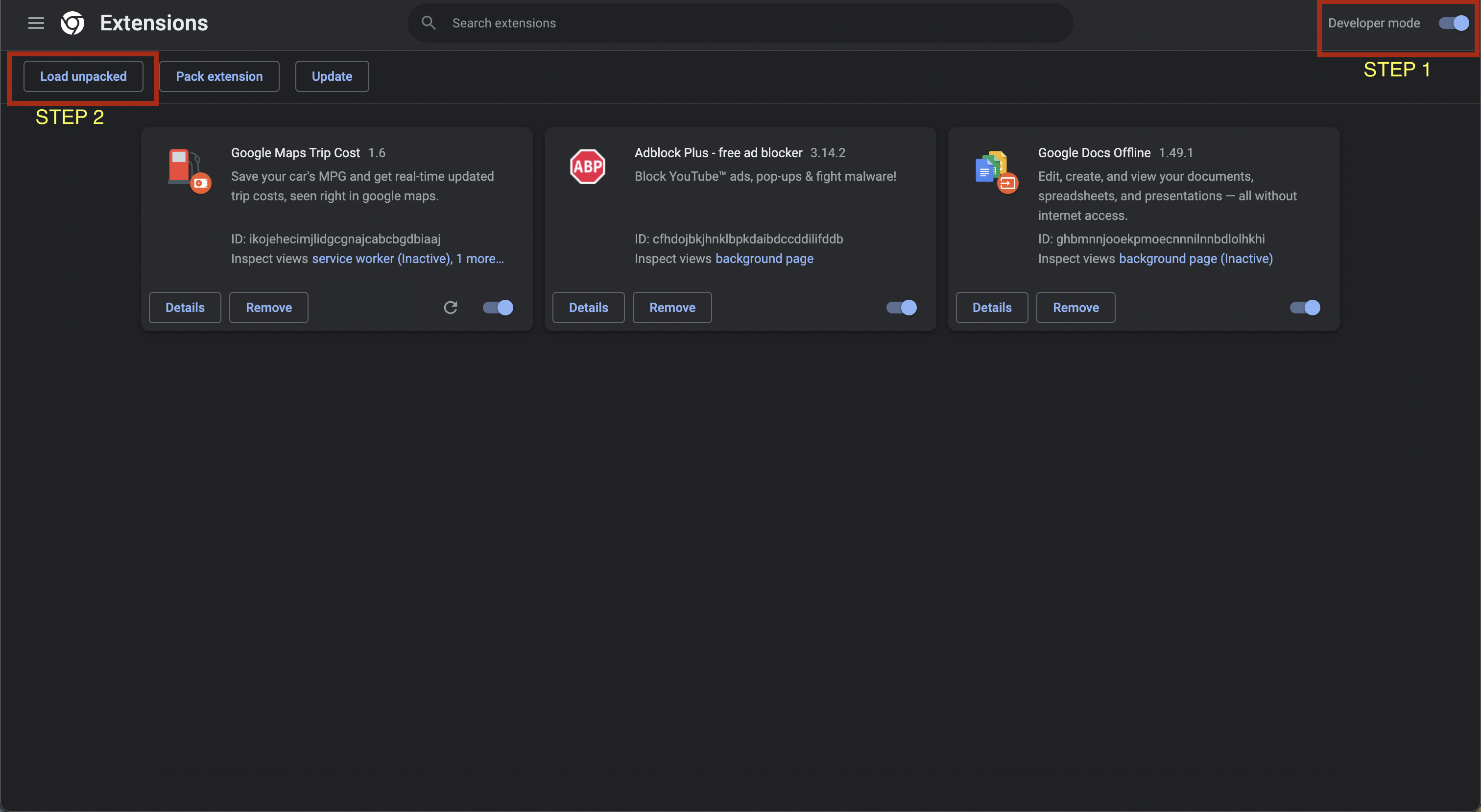Click the Update extensions button

pos(331,76)
